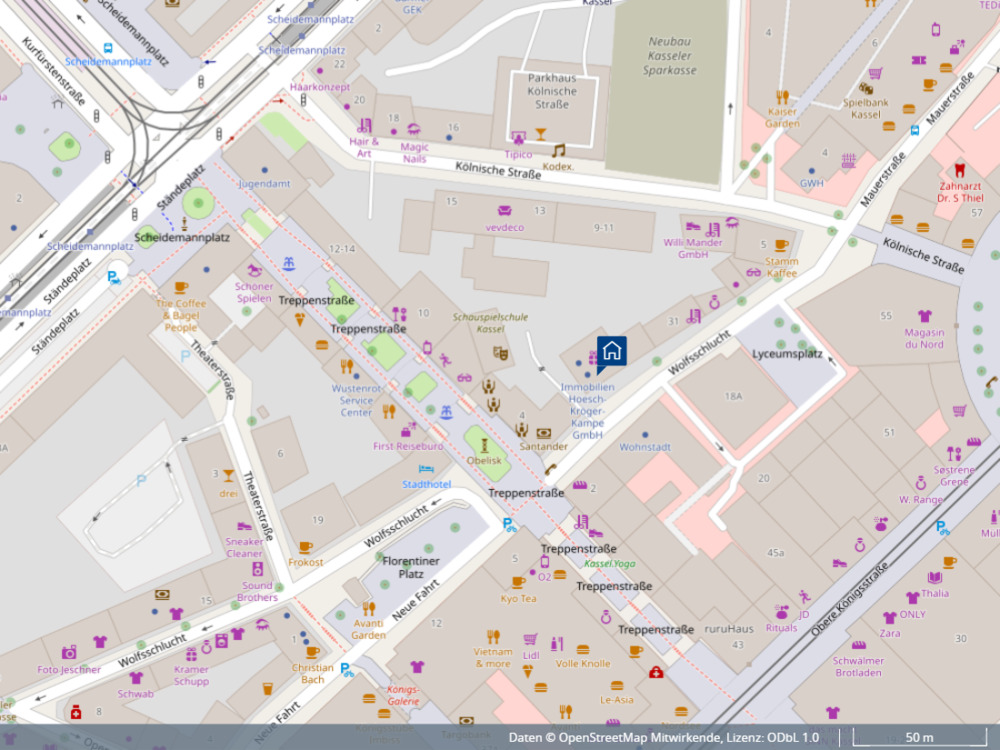Select the Stadthotel bed icon
The height and width of the screenshot is (750, 1000).
click(427, 469)
